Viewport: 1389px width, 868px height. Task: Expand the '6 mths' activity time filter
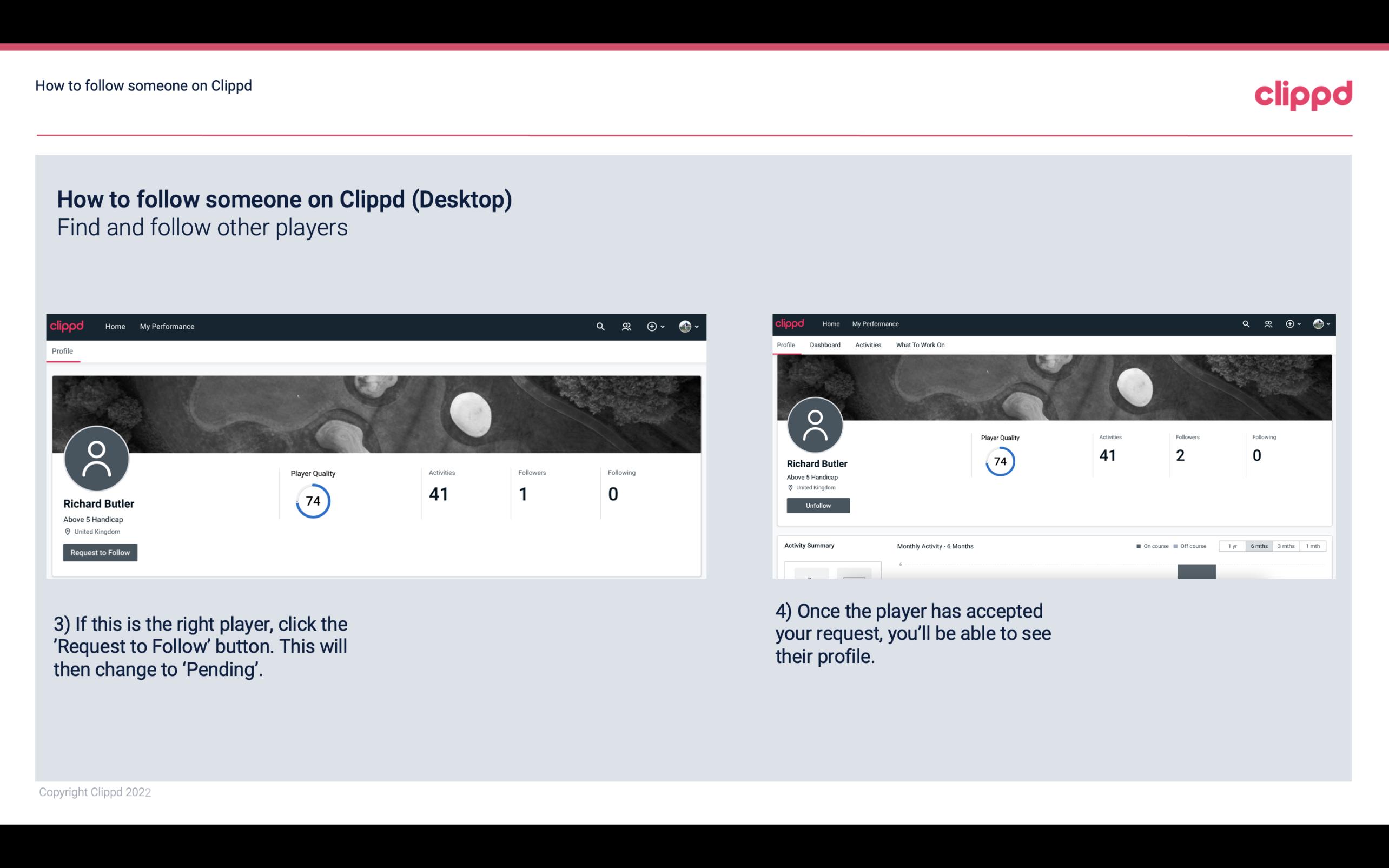[1259, 546]
